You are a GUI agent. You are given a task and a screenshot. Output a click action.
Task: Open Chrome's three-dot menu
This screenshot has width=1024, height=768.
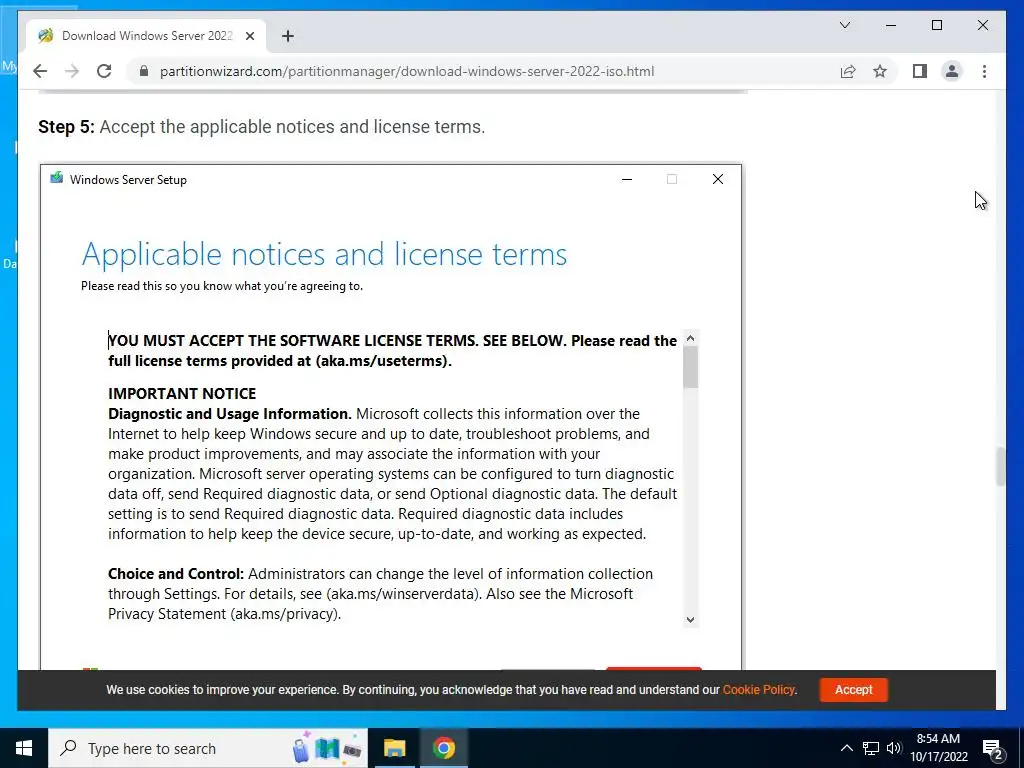(984, 71)
